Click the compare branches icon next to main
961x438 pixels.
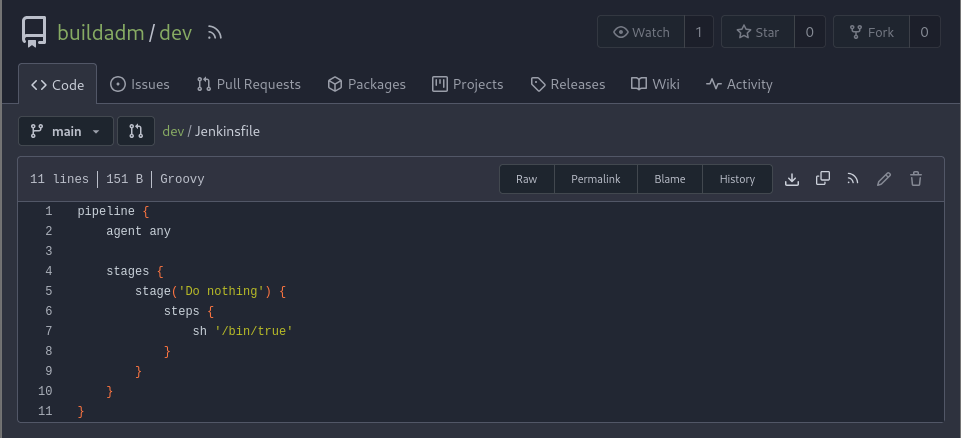tap(136, 131)
